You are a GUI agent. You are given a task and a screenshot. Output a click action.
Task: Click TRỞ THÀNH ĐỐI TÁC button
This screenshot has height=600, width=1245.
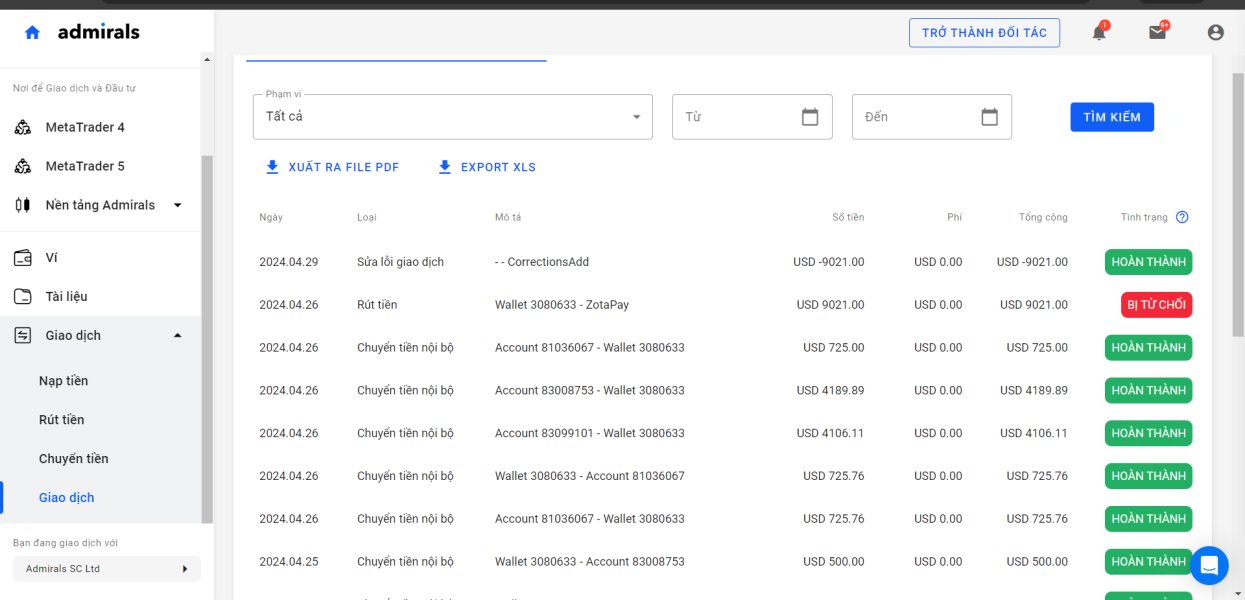(x=983, y=33)
